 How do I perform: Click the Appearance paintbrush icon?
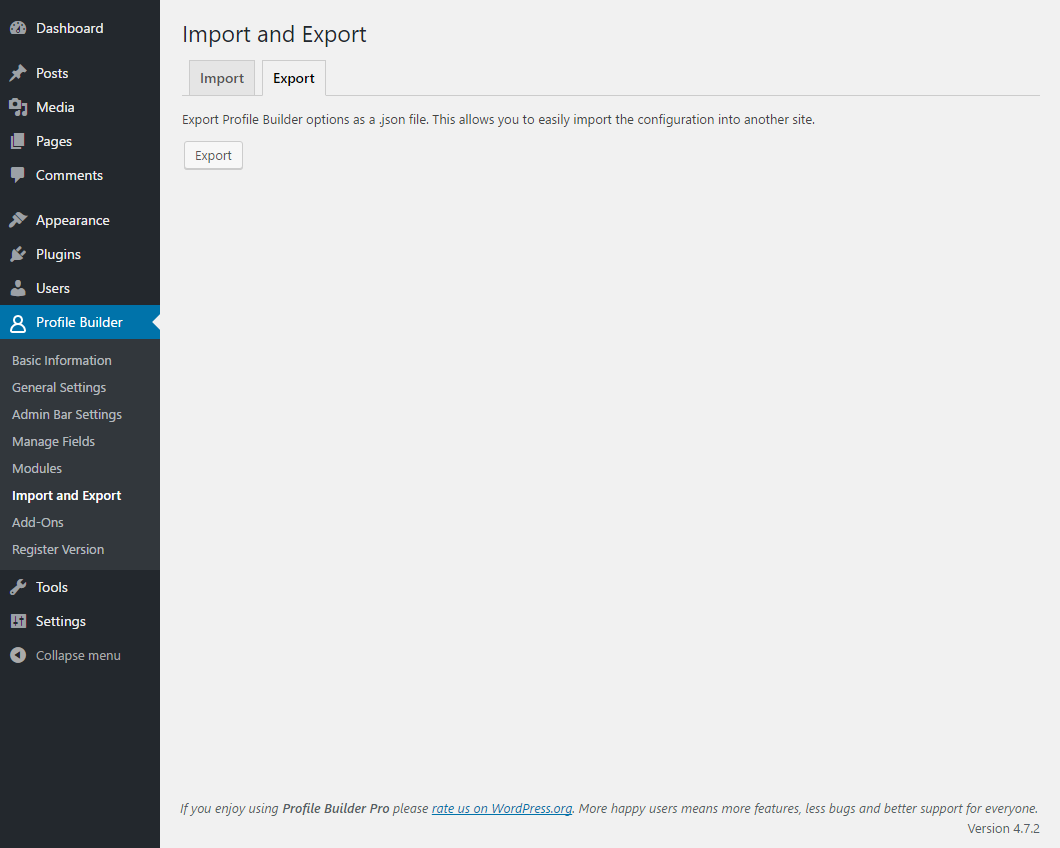coord(18,220)
